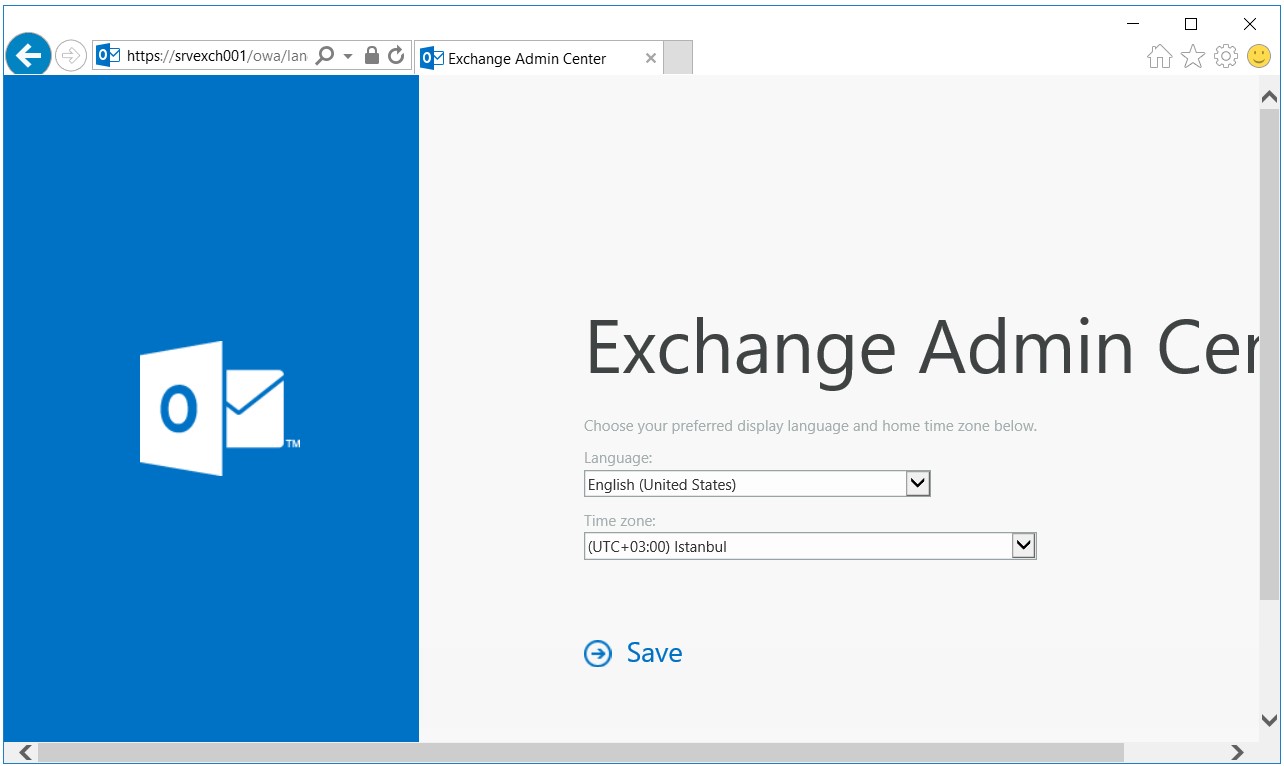The height and width of the screenshot is (766, 1284).
Task: Go back with the browser Back arrow
Action: (x=29, y=56)
